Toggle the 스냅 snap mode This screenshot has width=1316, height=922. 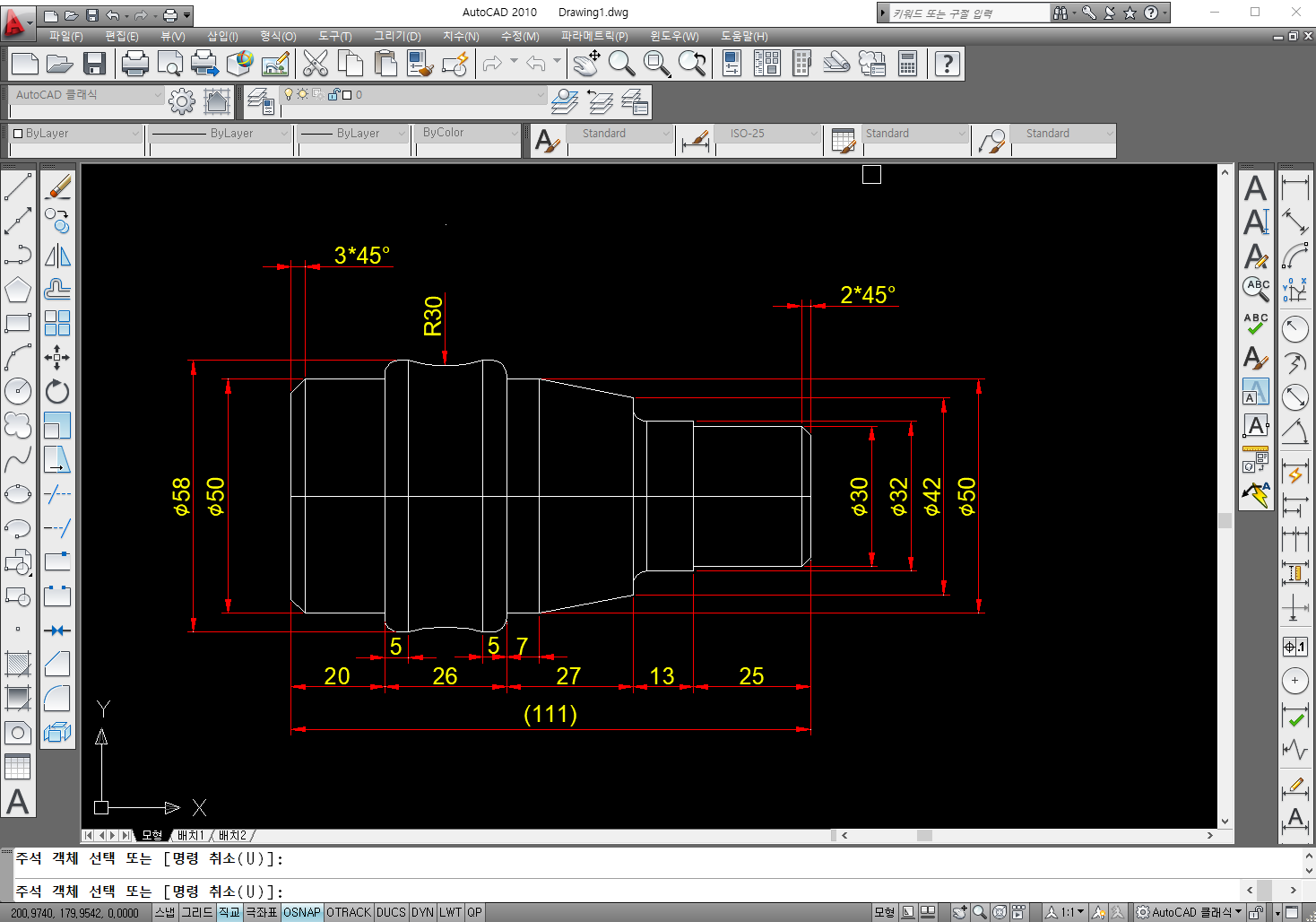[x=166, y=912]
